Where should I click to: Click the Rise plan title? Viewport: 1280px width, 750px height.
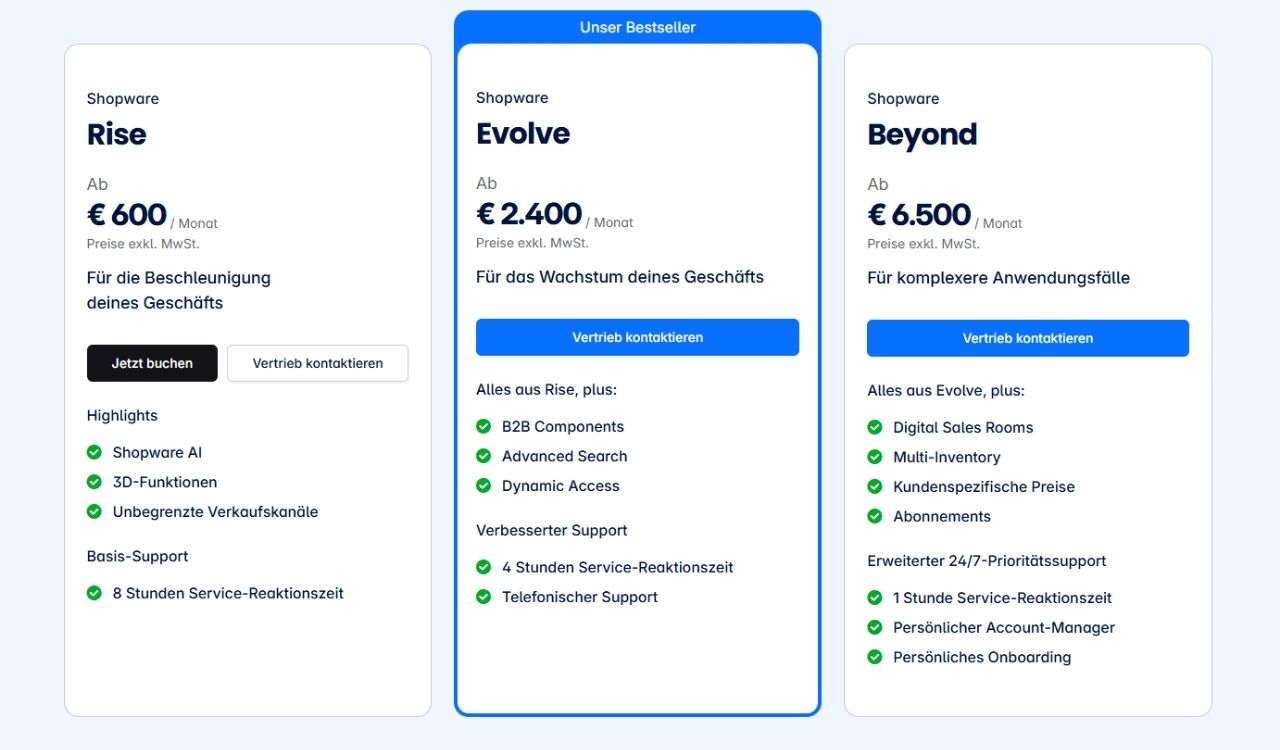click(117, 134)
